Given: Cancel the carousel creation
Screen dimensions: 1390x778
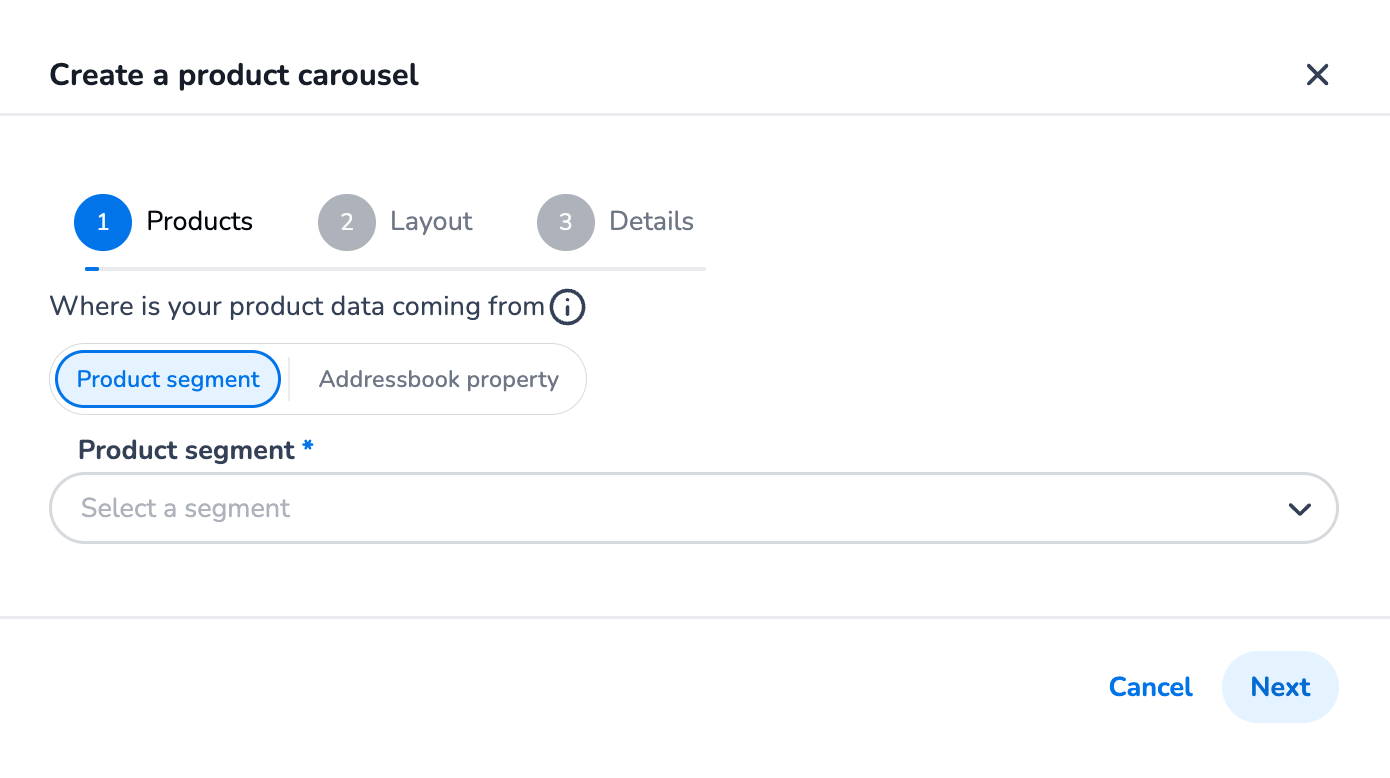Looking at the screenshot, I should coord(1150,687).
